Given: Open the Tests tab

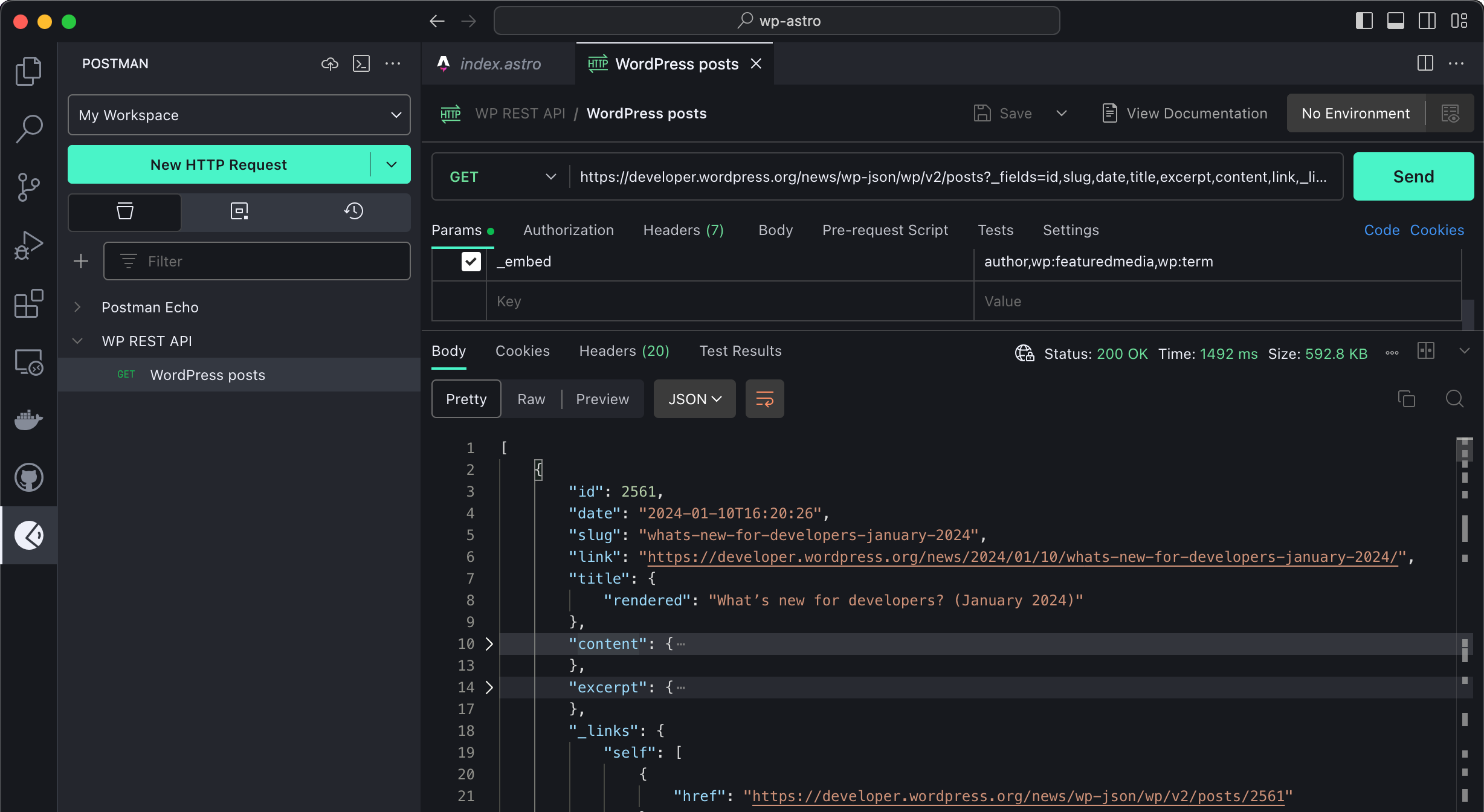Looking at the screenshot, I should pyautogui.click(x=996, y=230).
